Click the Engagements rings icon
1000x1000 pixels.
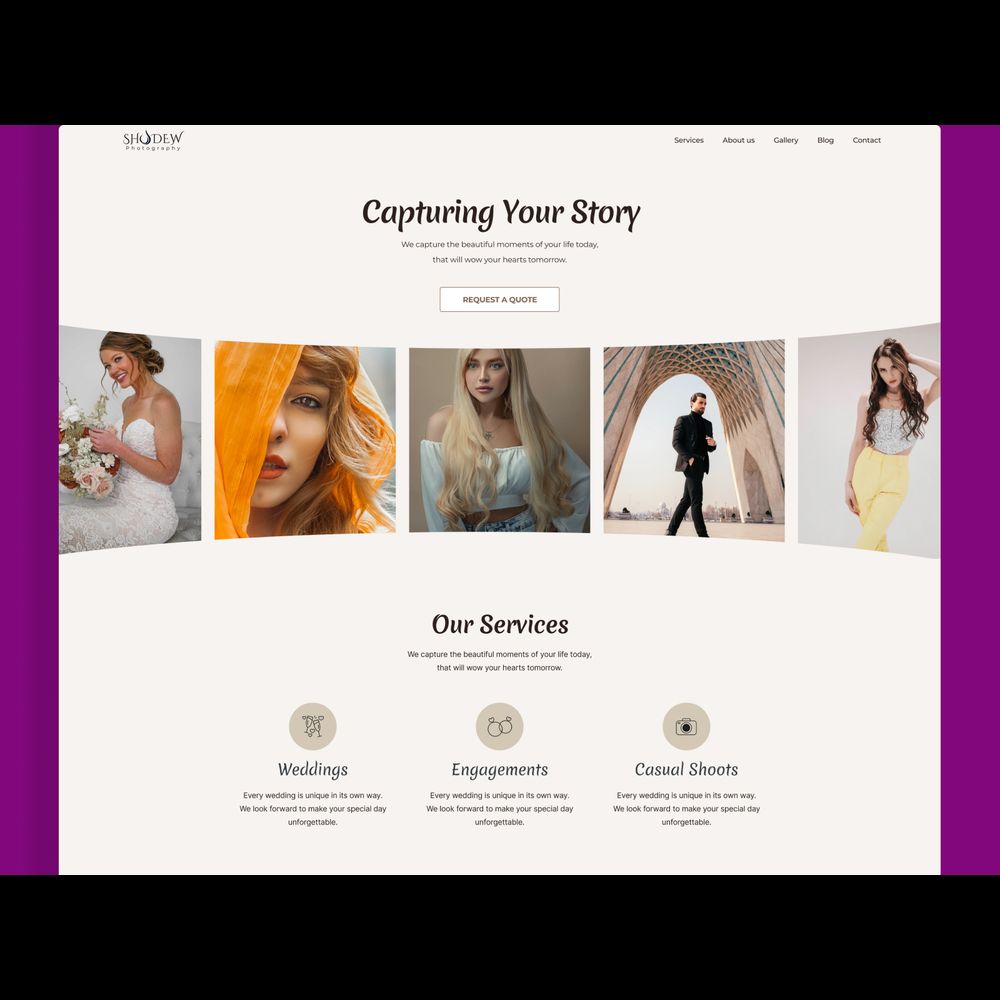click(499, 726)
